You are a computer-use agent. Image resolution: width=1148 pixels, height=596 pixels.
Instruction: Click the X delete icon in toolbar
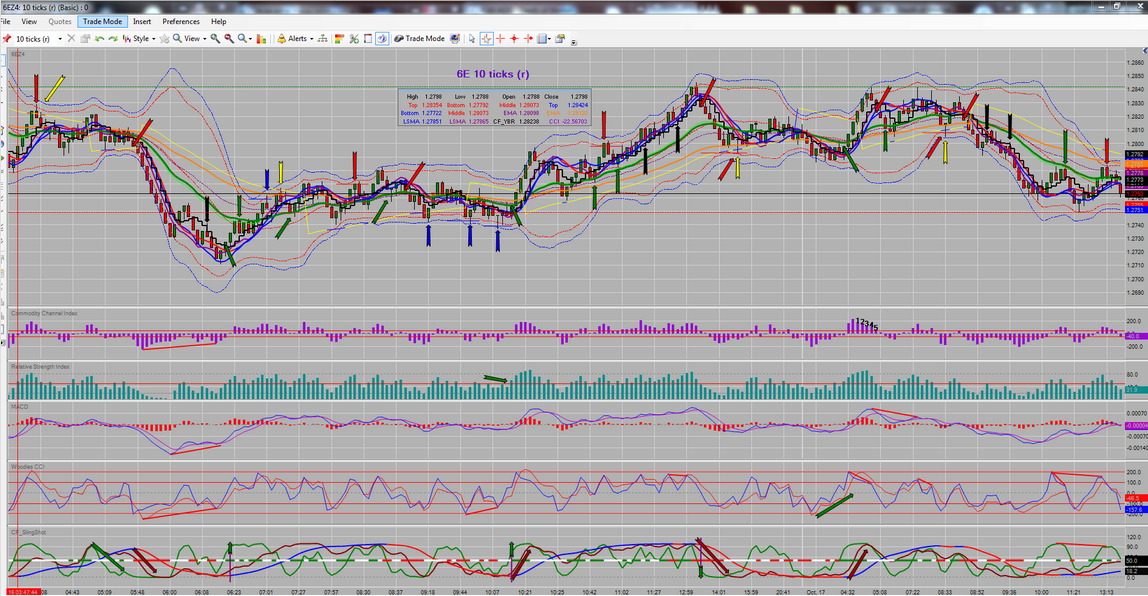click(x=71, y=39)
